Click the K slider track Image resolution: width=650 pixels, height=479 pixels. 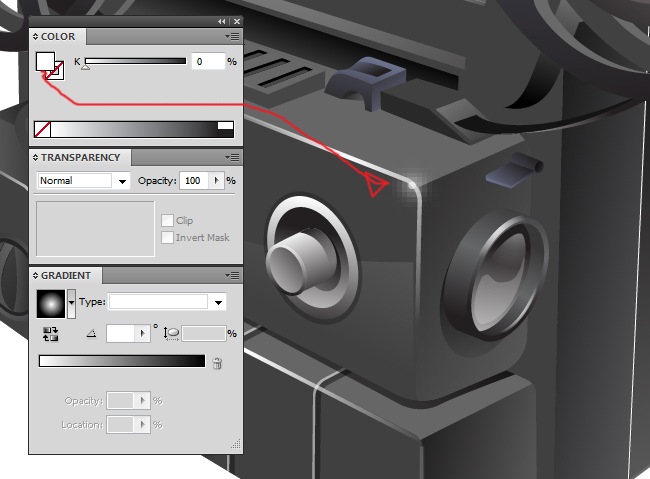pyautogui.click(x=136, y=61)
